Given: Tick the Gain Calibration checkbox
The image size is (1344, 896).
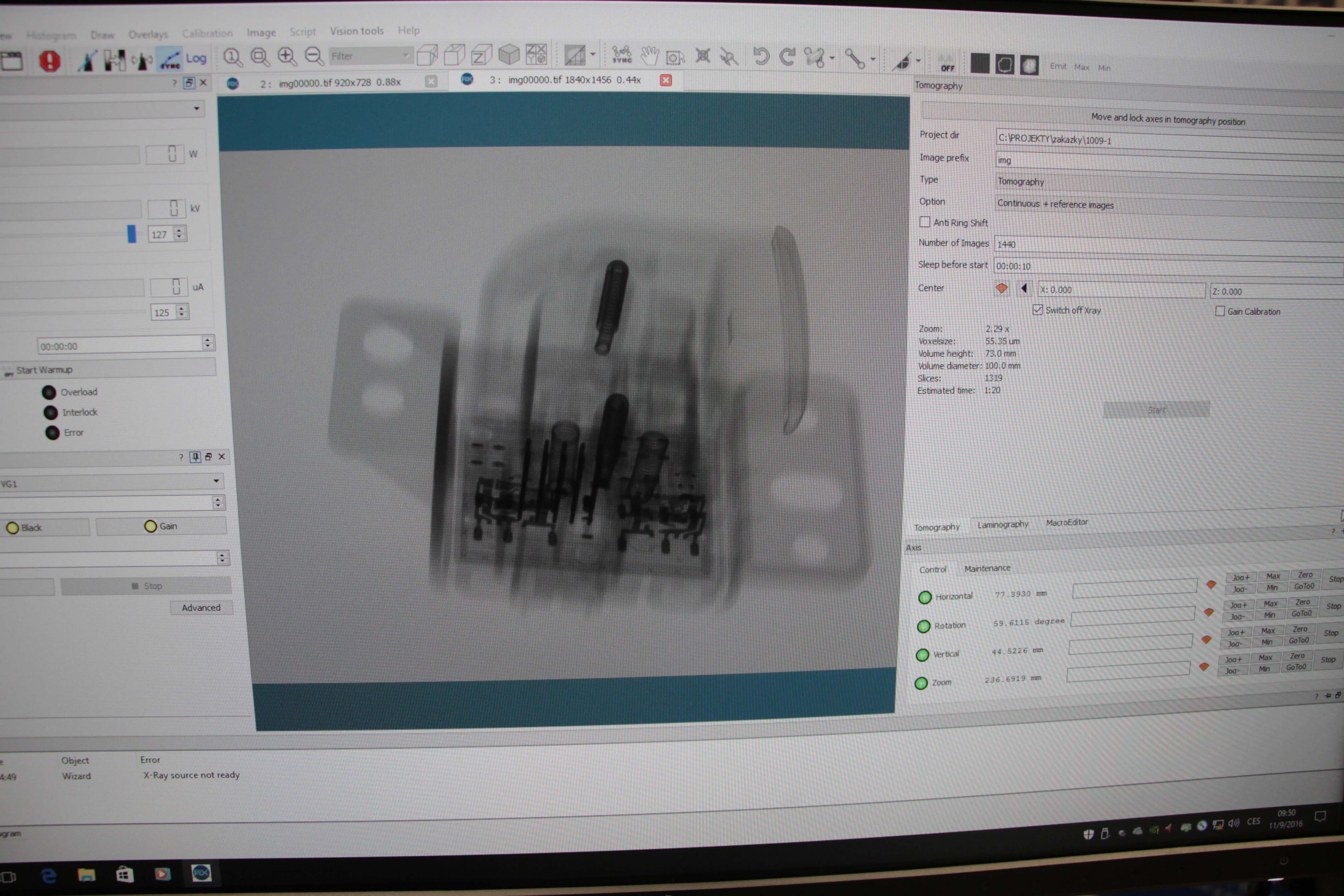Looking at the screenshot, I should point(1219,311).
